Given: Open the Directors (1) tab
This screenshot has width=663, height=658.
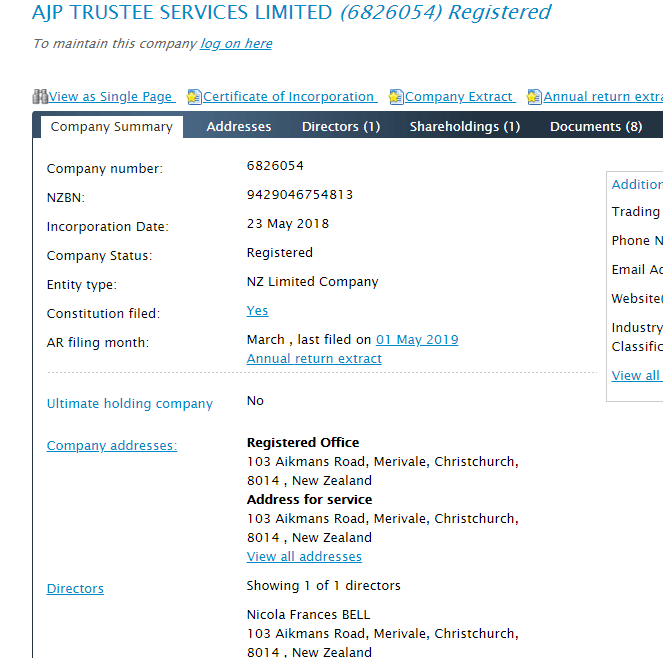Looking at the screenshot, I should pyautogui.click(x=341, y=127).
